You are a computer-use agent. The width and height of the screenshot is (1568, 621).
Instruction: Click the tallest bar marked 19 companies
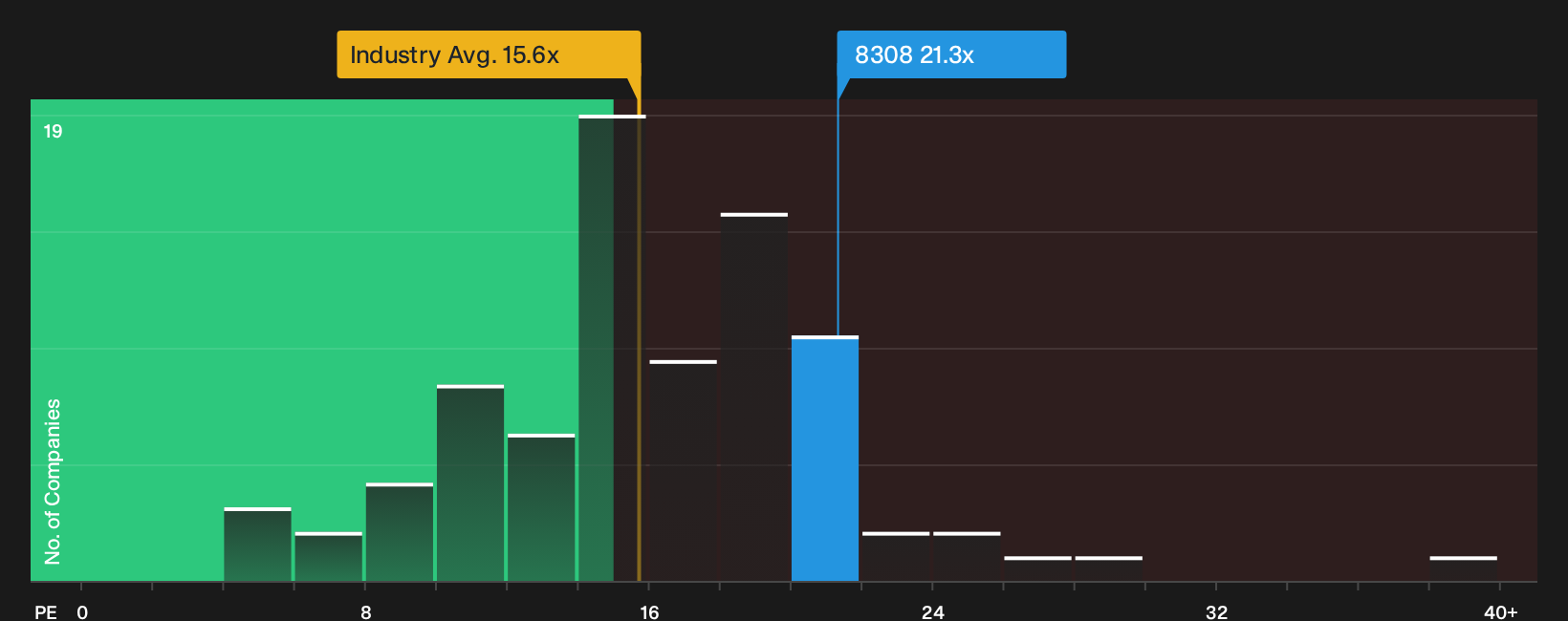[612, 348]
